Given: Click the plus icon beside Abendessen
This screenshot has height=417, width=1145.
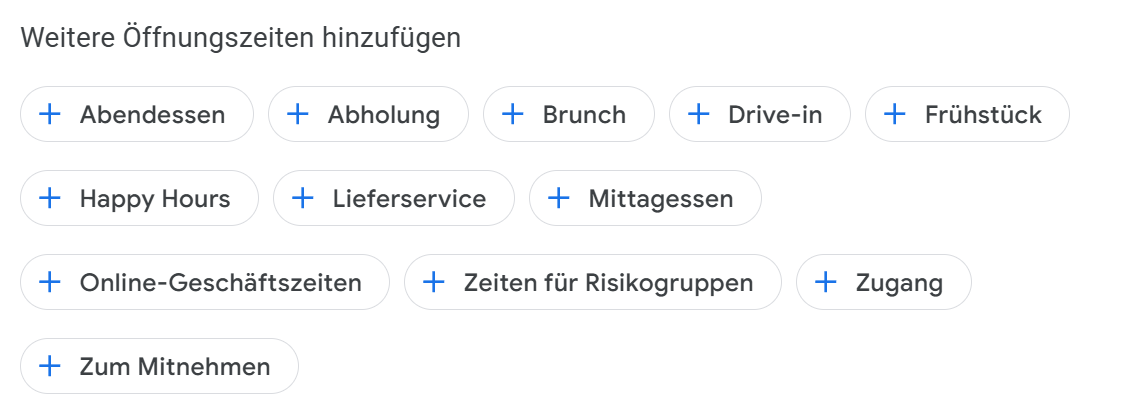Looking at the screenshot, I should pos(50,115).
